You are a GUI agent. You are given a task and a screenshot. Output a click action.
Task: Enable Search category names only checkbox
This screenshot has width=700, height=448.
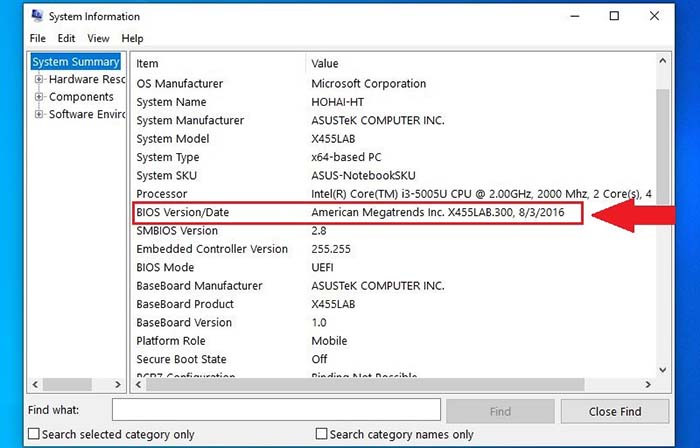click(321, 434)
